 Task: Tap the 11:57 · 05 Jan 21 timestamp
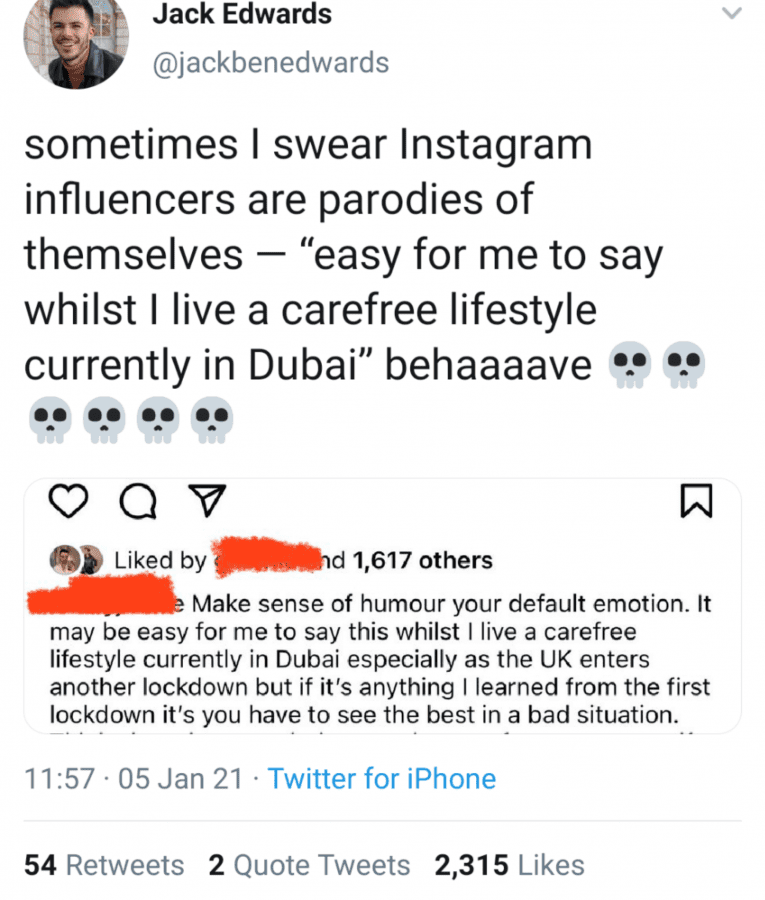pos(134,779)
